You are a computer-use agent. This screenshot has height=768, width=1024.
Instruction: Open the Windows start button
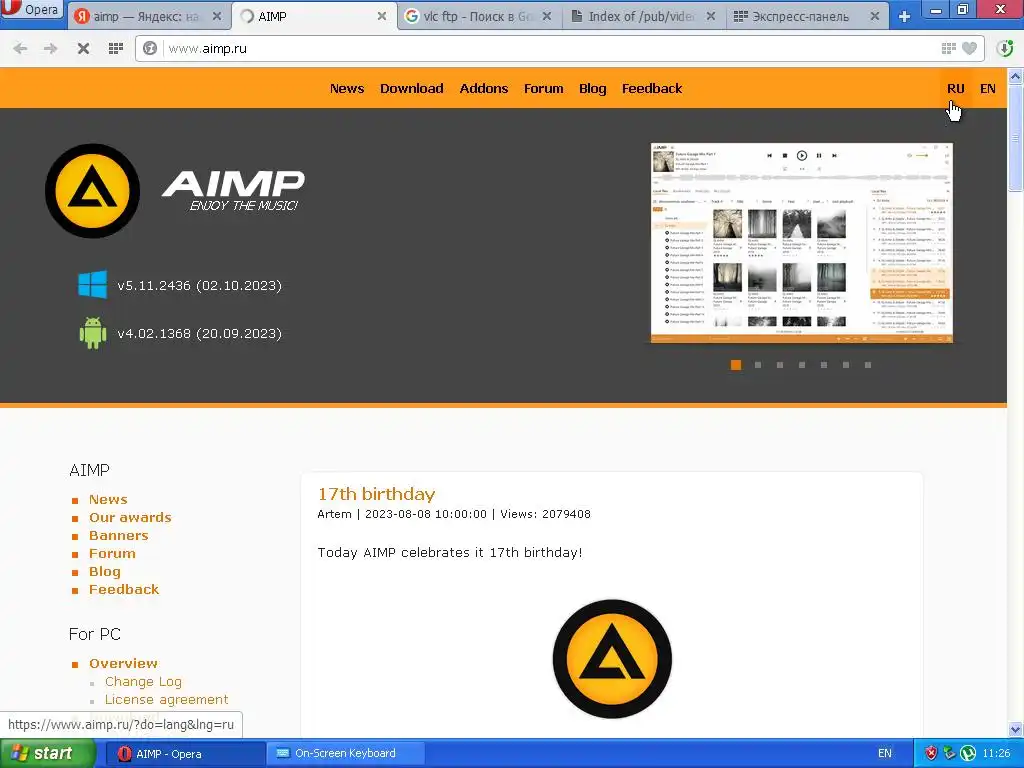click(48, 753)
